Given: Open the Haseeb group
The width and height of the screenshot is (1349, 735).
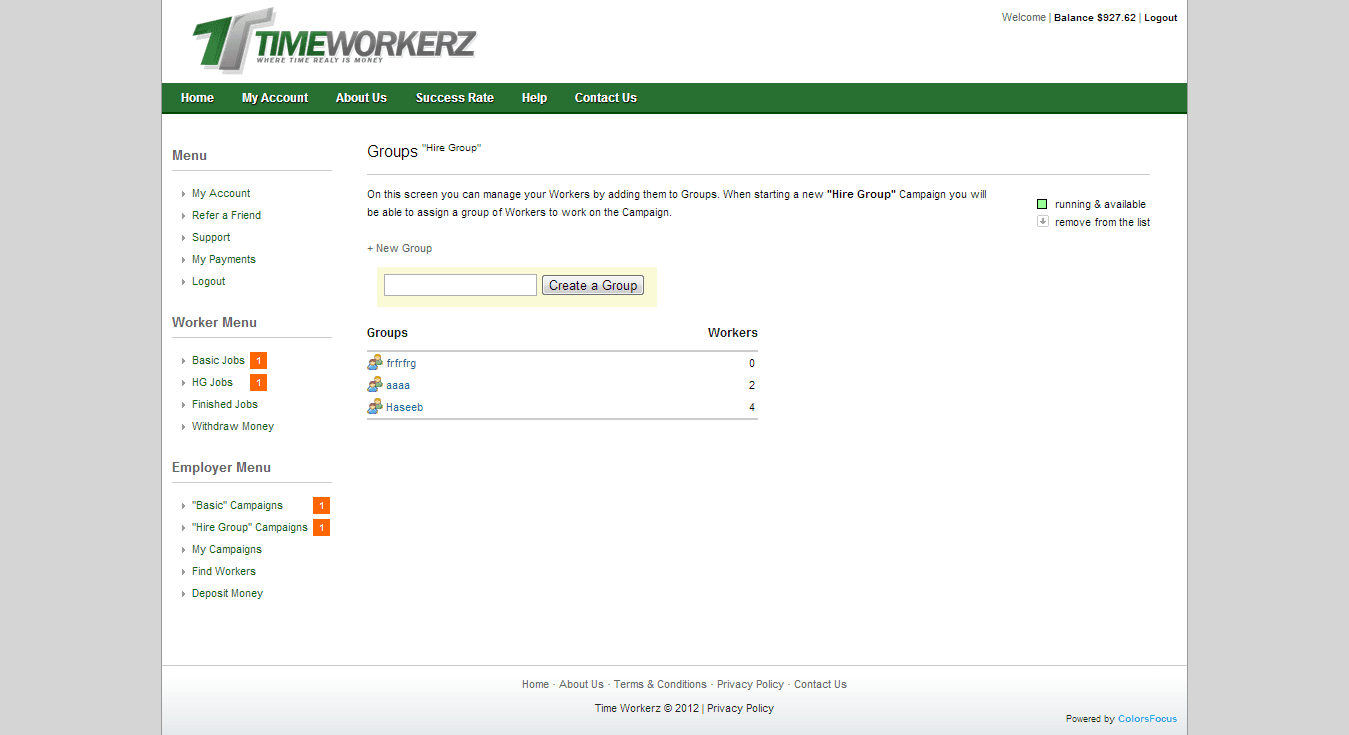Looking at the screenshot, I should coord(404,407).
